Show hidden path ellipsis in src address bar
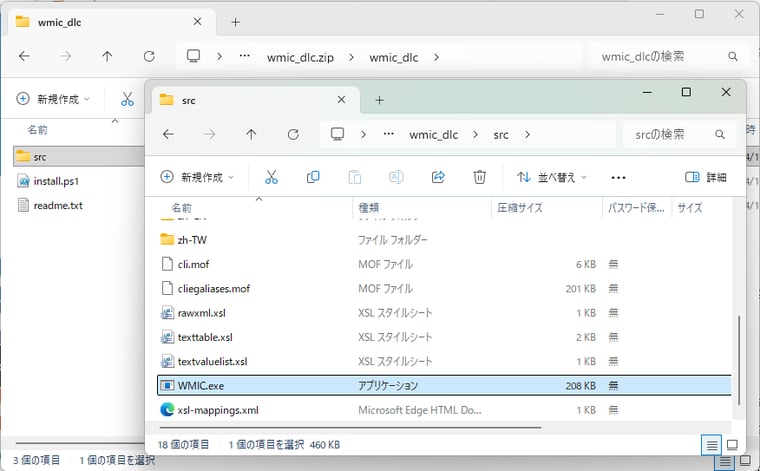Viewport: 760px width, 471px height. tap(388, 134)
